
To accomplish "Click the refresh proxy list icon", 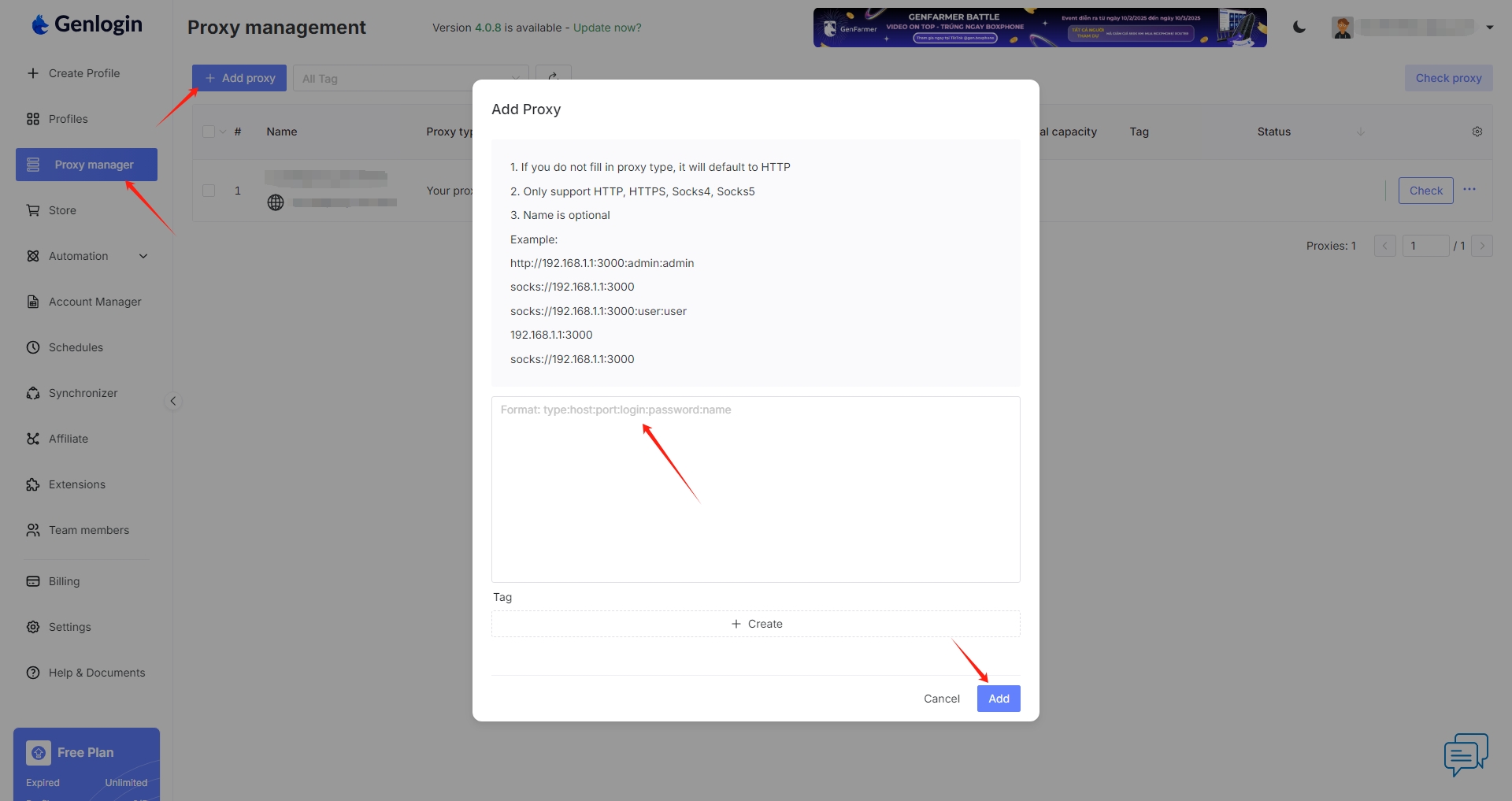I will point(554,76).
